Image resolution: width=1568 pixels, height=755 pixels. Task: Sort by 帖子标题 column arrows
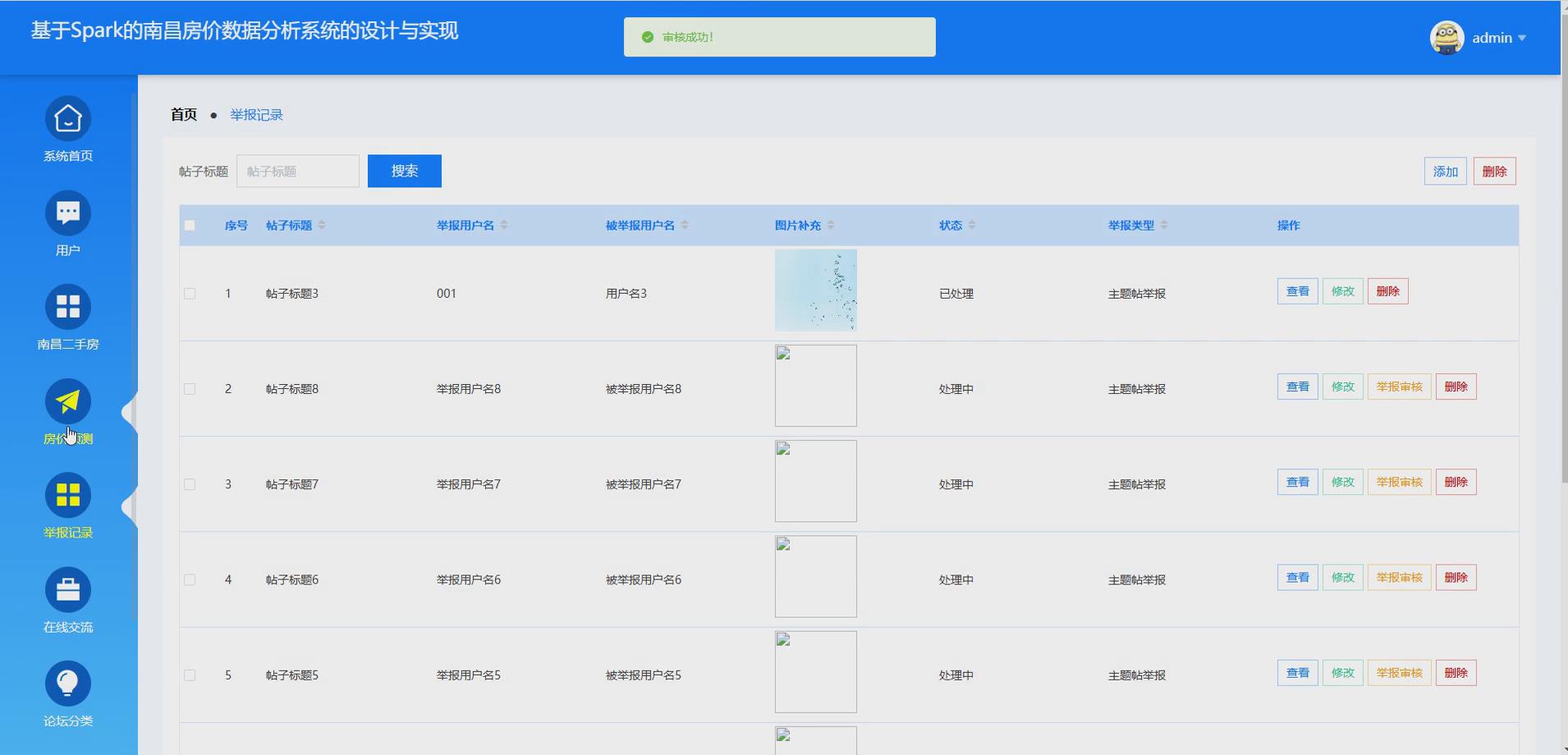[x=322, y=225]
